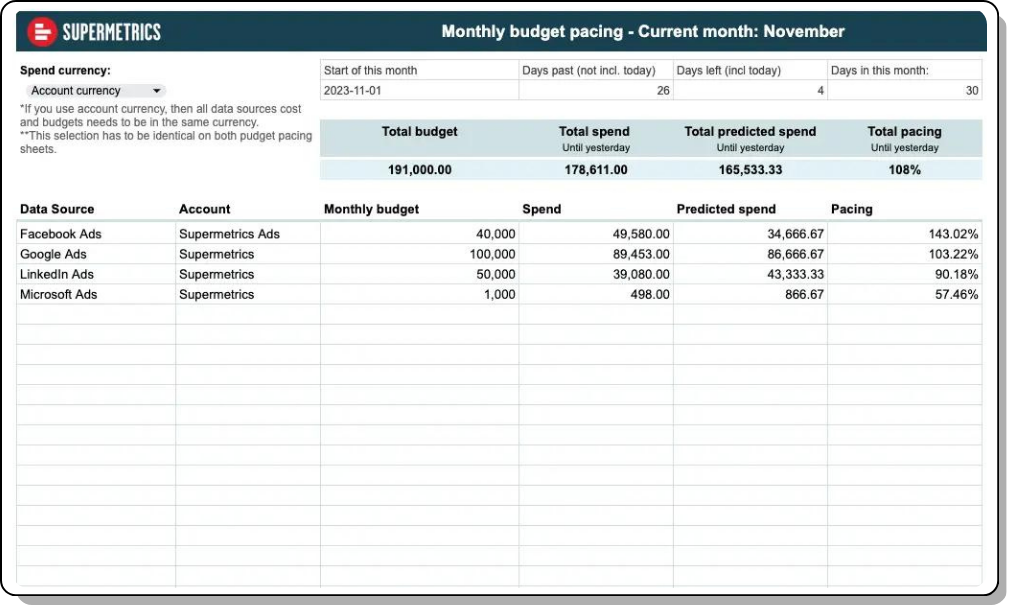This screenshot has width=1017, height=605.
Task: Open the Account currency dropdown
Action: coord(95,91)
